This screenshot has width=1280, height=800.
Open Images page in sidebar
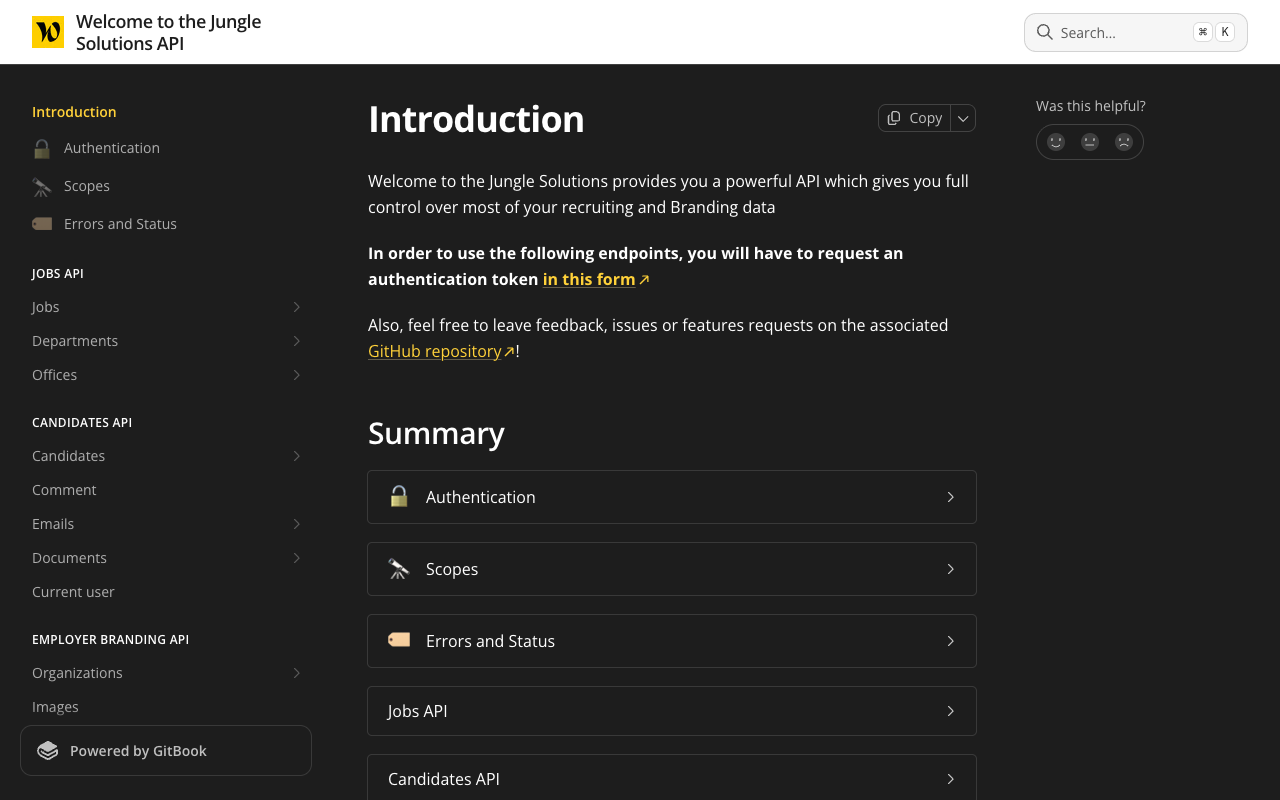pos(55,707)
